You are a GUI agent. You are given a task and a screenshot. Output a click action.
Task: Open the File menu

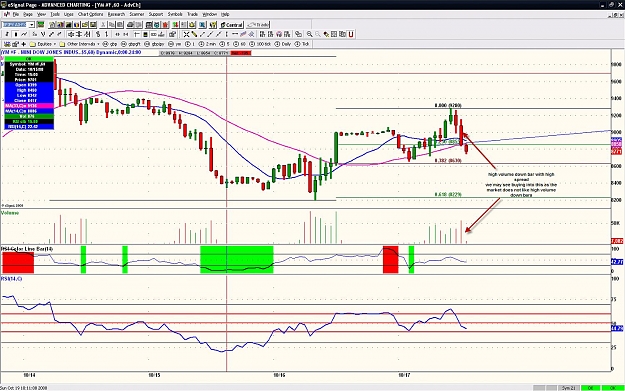coord(16,14)
